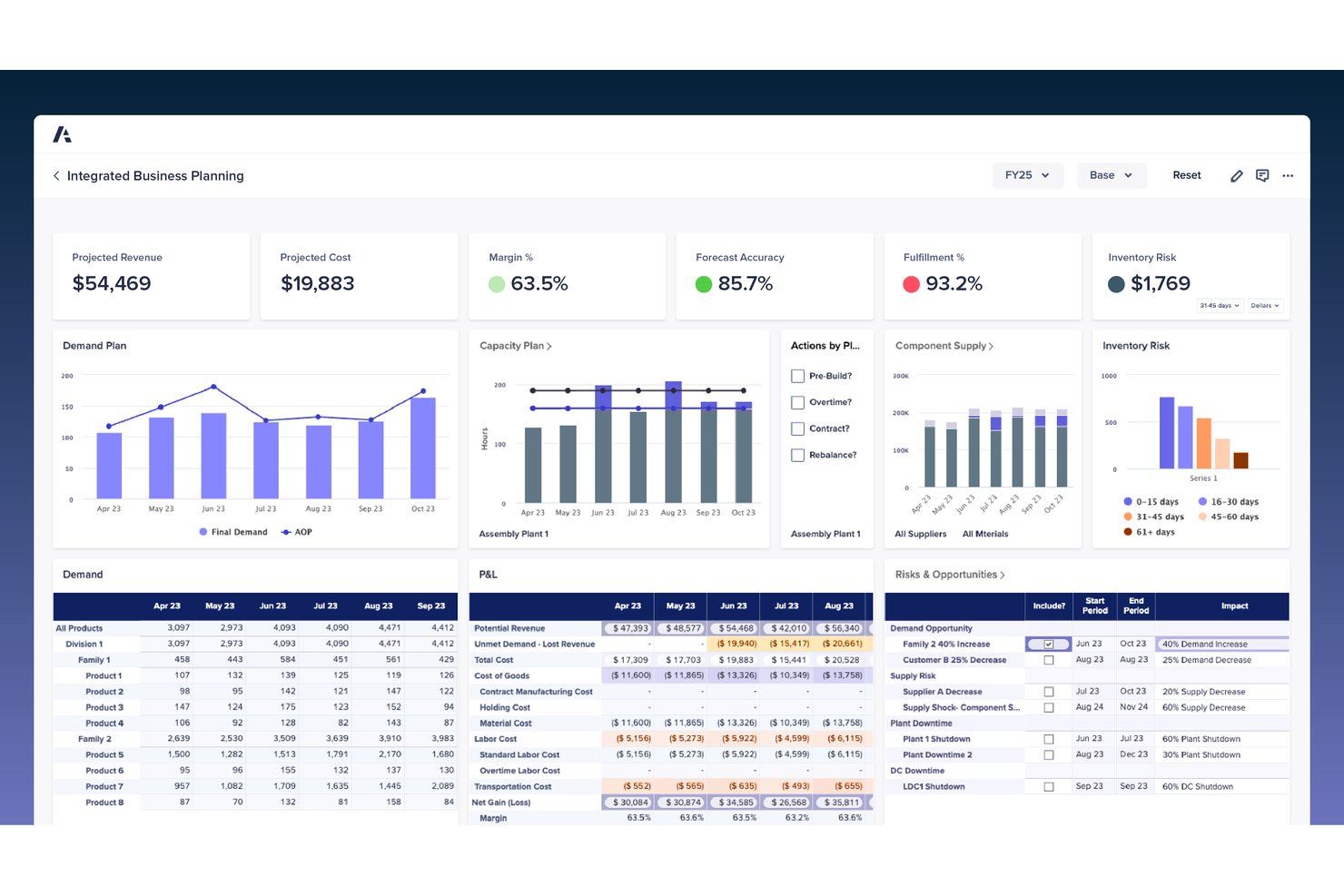Open the edit pencil icon

[1236, 176]
